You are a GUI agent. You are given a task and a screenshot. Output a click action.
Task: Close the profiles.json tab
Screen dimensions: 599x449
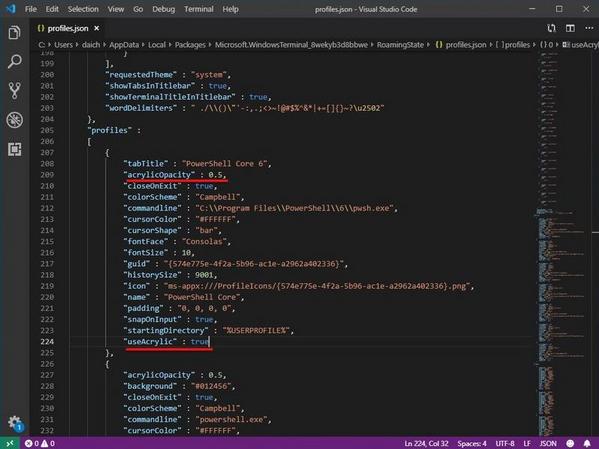click(x=97, y=28)
